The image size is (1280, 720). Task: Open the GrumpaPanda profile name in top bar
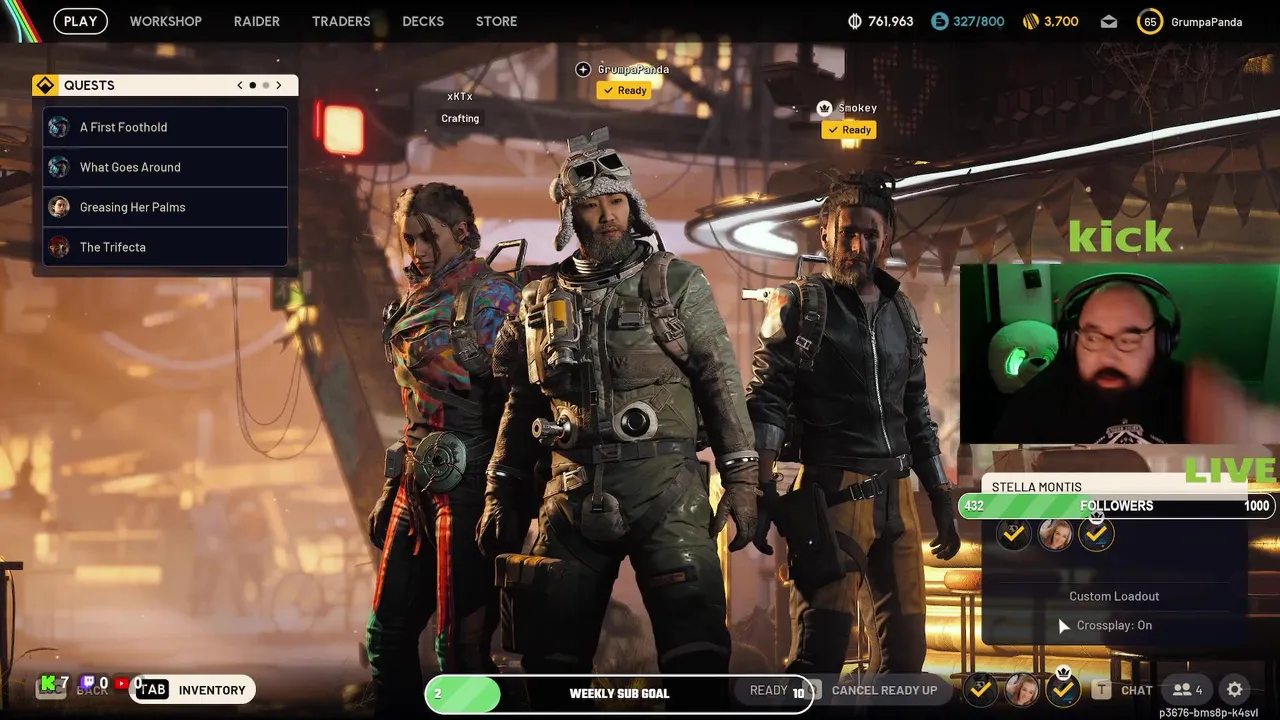coord(1206,21)
